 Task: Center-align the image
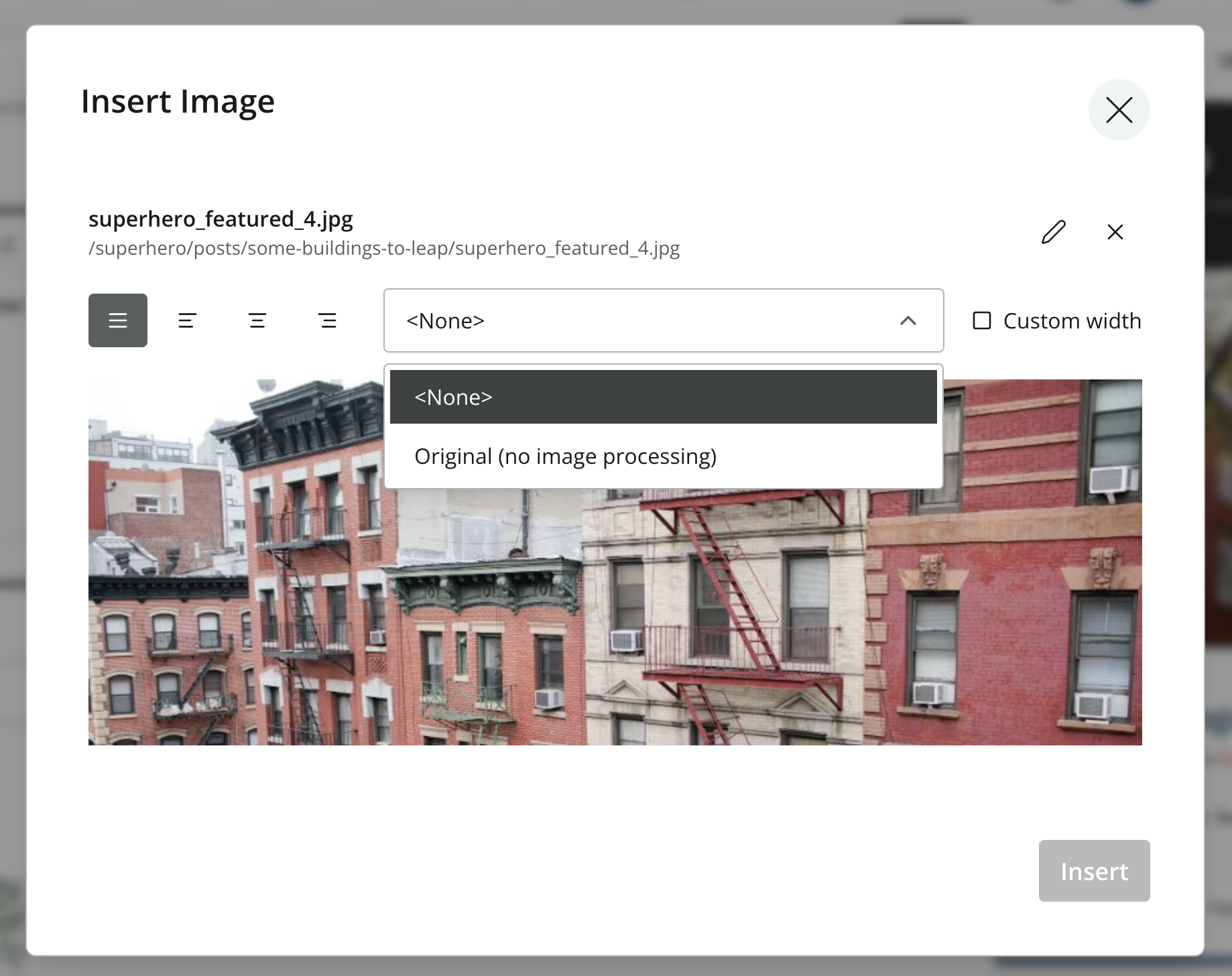(x=257, y=320)
